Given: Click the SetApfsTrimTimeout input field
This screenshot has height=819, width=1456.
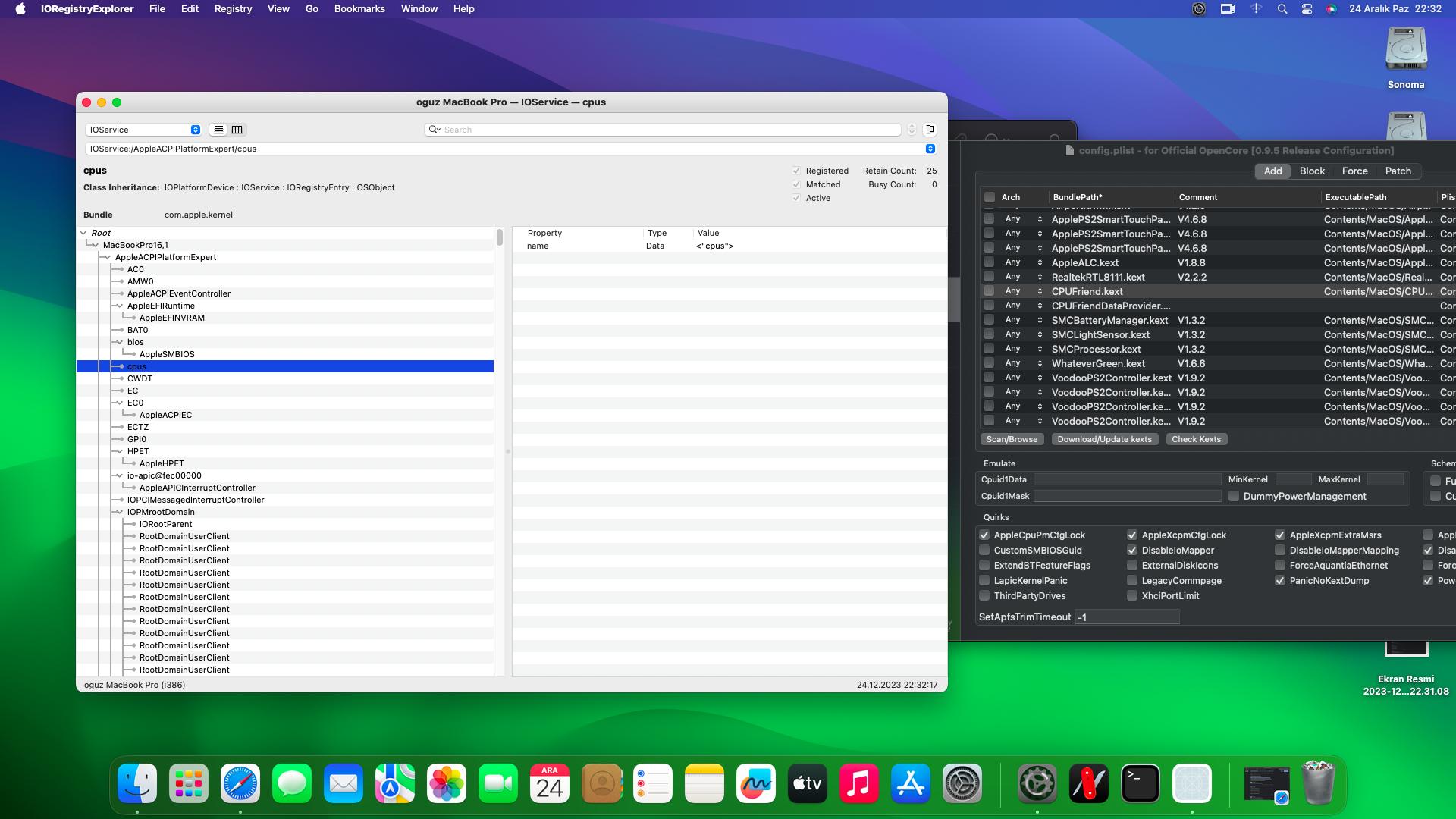Looking at the screenshot, I should pyautogui.click(x=1127, y=617).
